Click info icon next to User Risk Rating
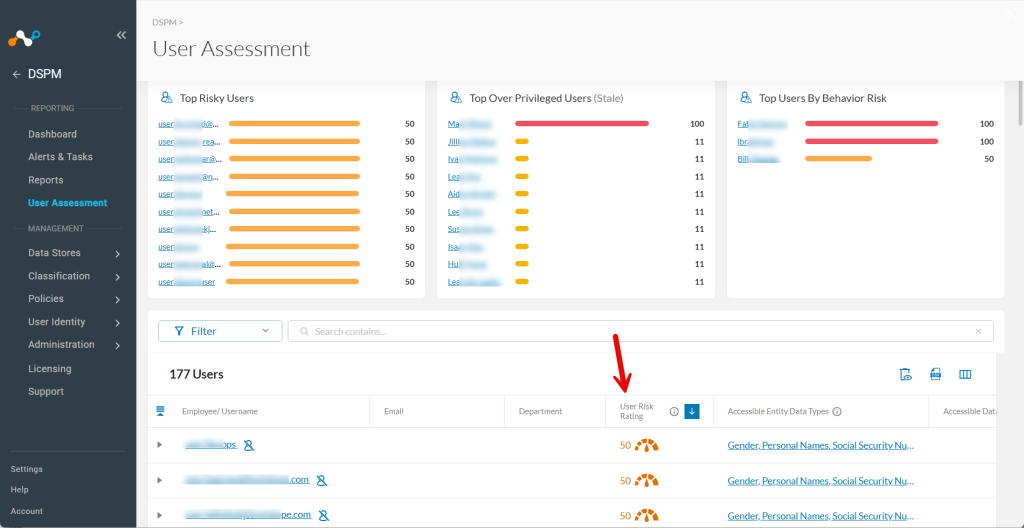 click(674, 412)
